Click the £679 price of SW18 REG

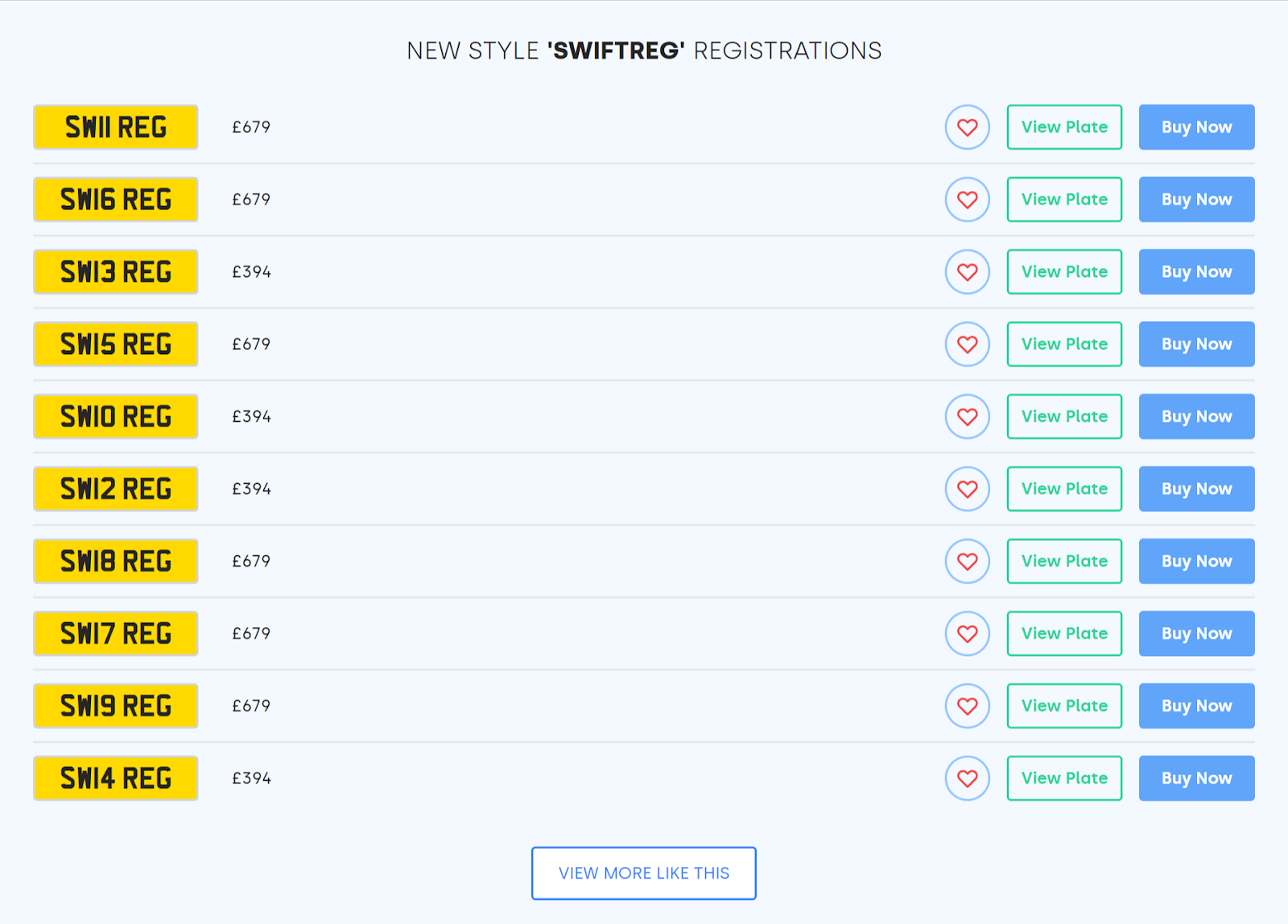pyautogui.click(x=251, y=561)
